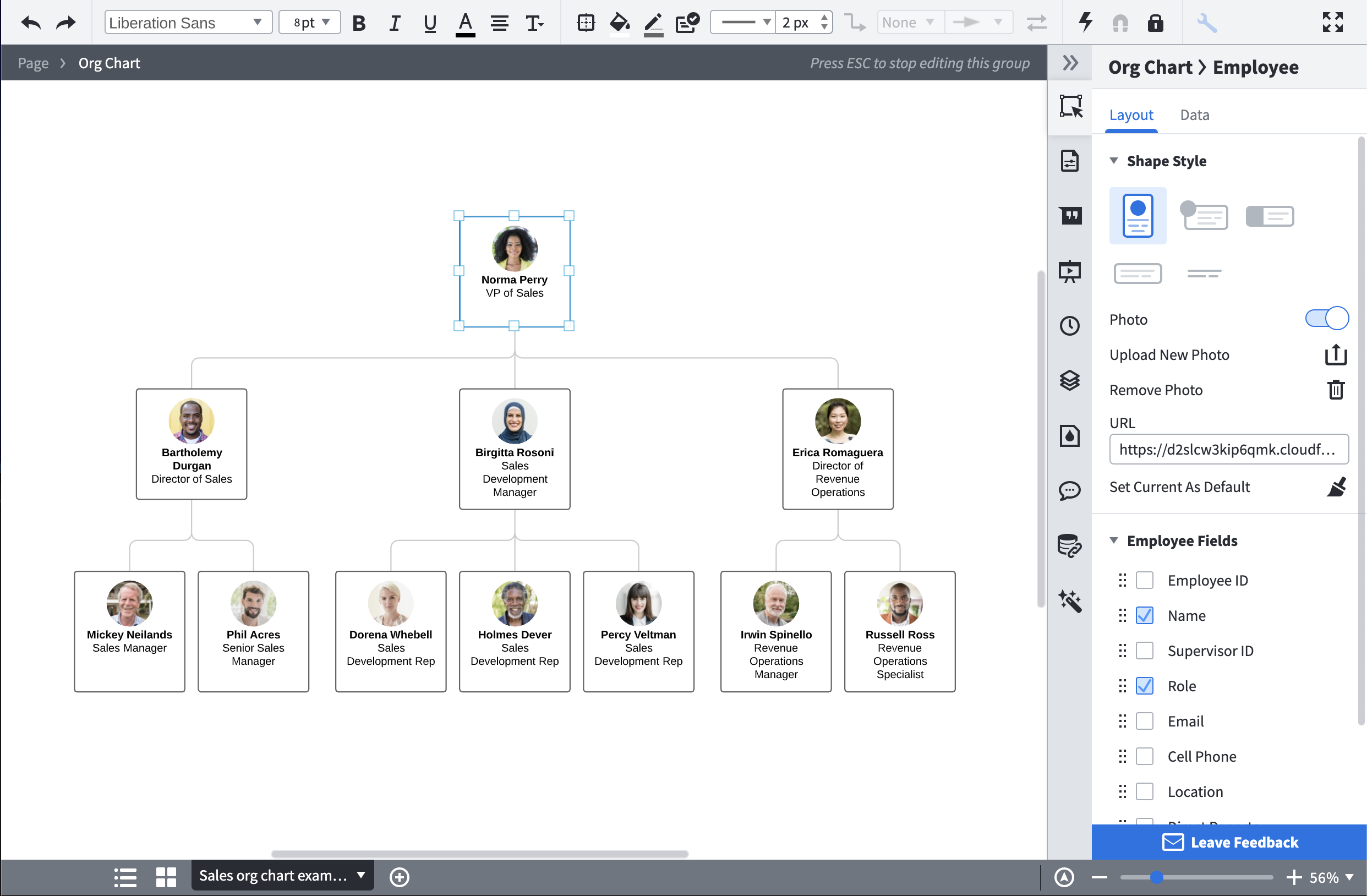Toggle the Photo display switch
Viewport: 1367px width, 896px height.
coord(1326,318)
